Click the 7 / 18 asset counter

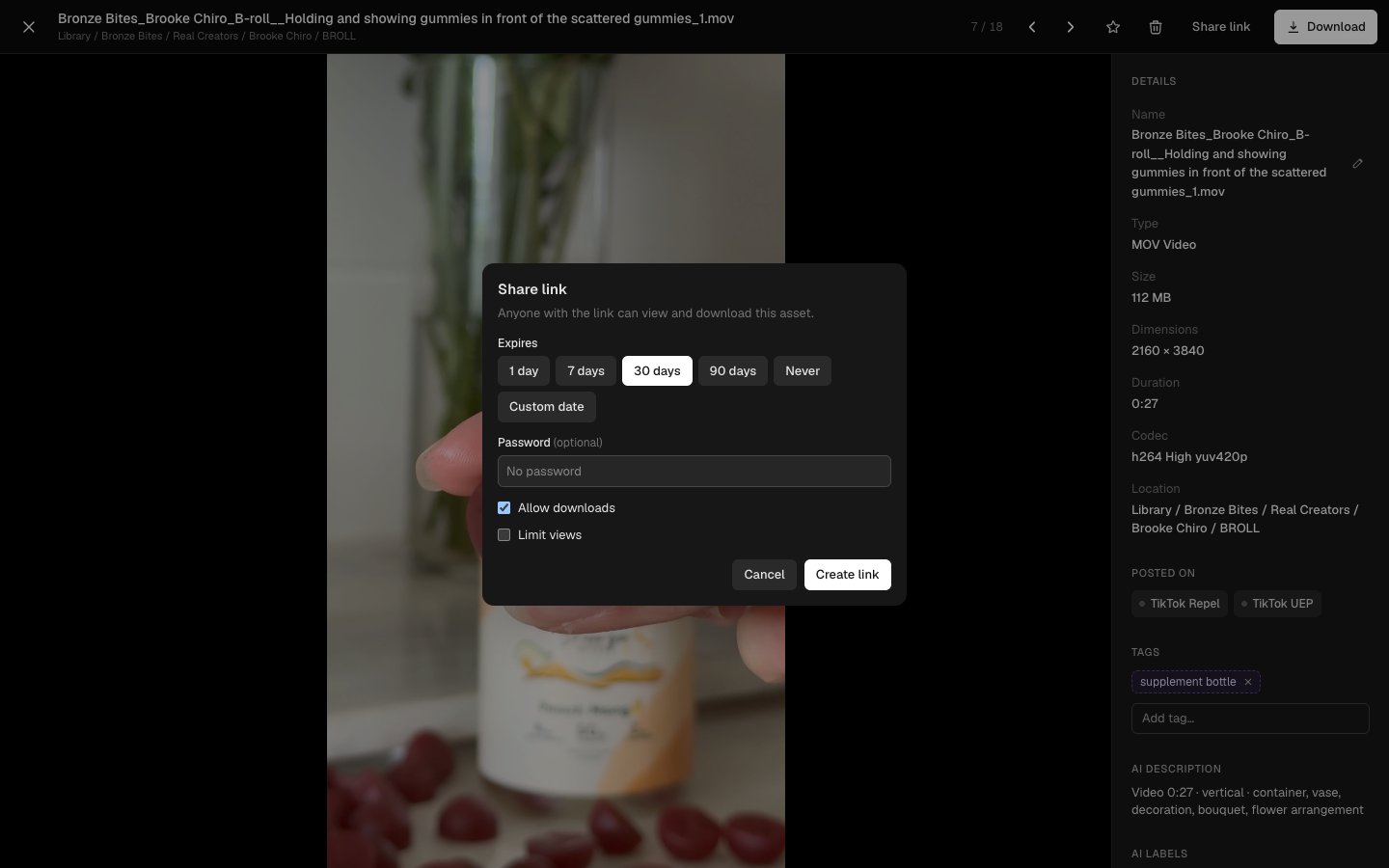987,27
